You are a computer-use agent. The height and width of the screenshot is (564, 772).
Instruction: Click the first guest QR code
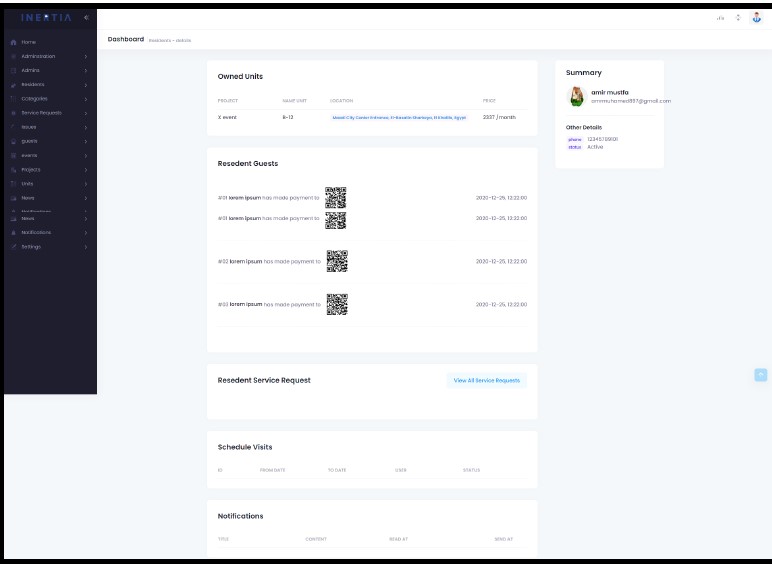tap(336, 197)
